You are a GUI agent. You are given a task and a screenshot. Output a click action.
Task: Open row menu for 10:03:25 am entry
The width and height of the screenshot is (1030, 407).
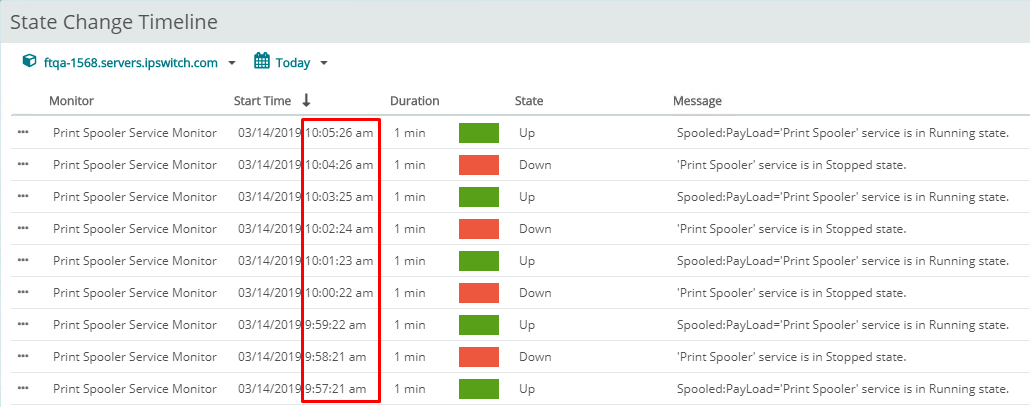[x=23, y=197]
